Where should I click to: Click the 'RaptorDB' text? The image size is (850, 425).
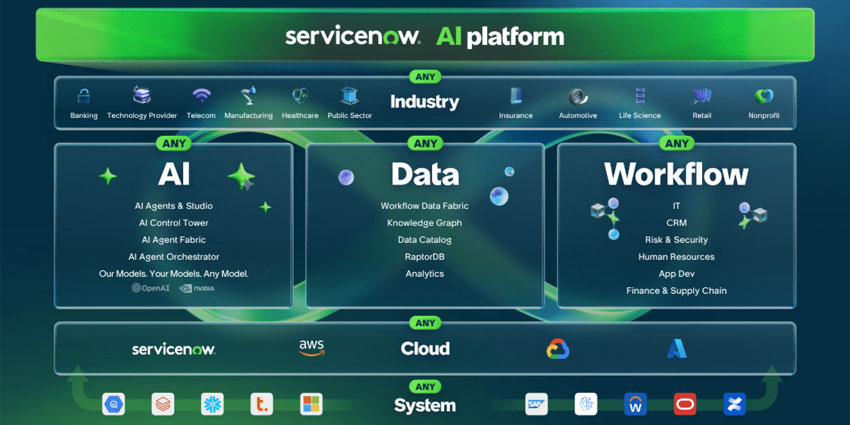pos(424,256)
